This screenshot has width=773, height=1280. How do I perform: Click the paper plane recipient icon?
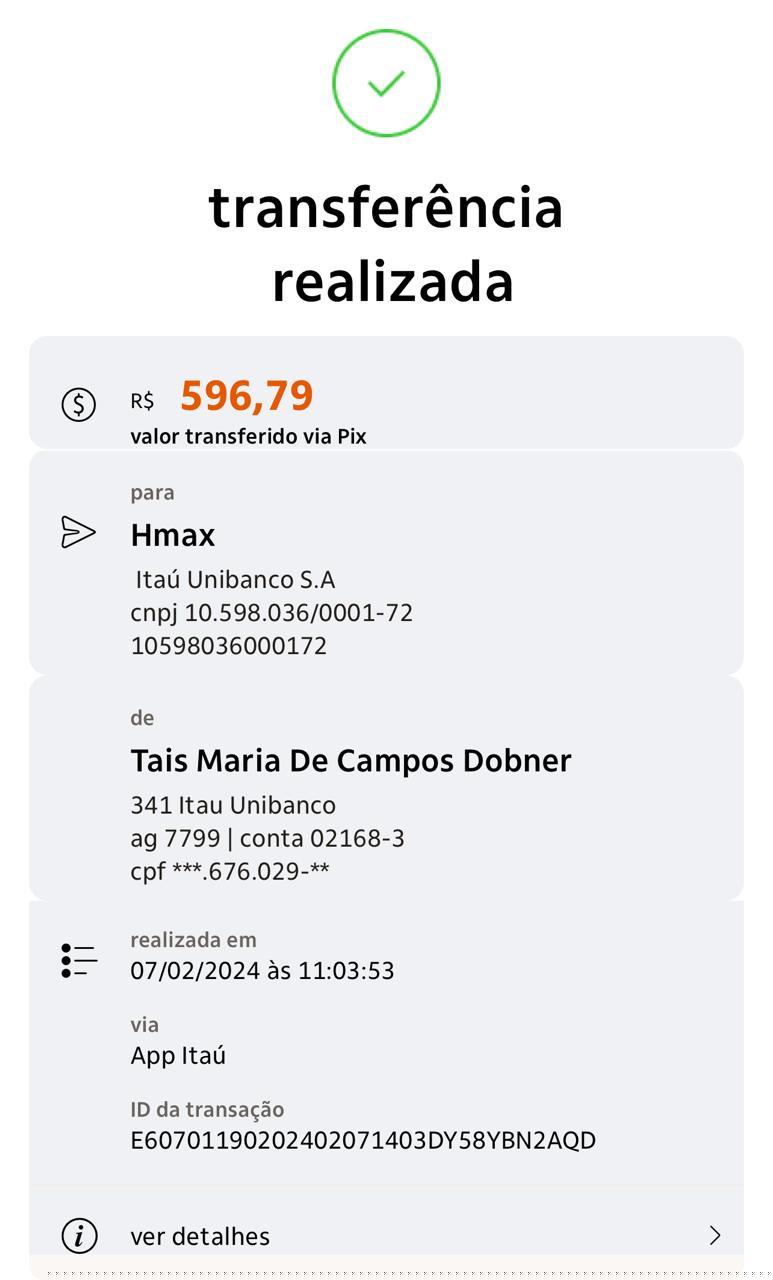point(79,532)
